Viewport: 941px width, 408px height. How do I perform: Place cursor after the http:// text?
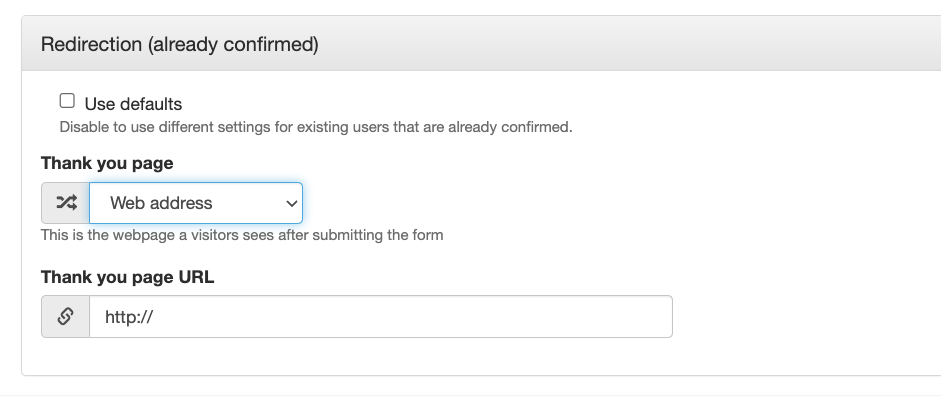click(154, 316)
